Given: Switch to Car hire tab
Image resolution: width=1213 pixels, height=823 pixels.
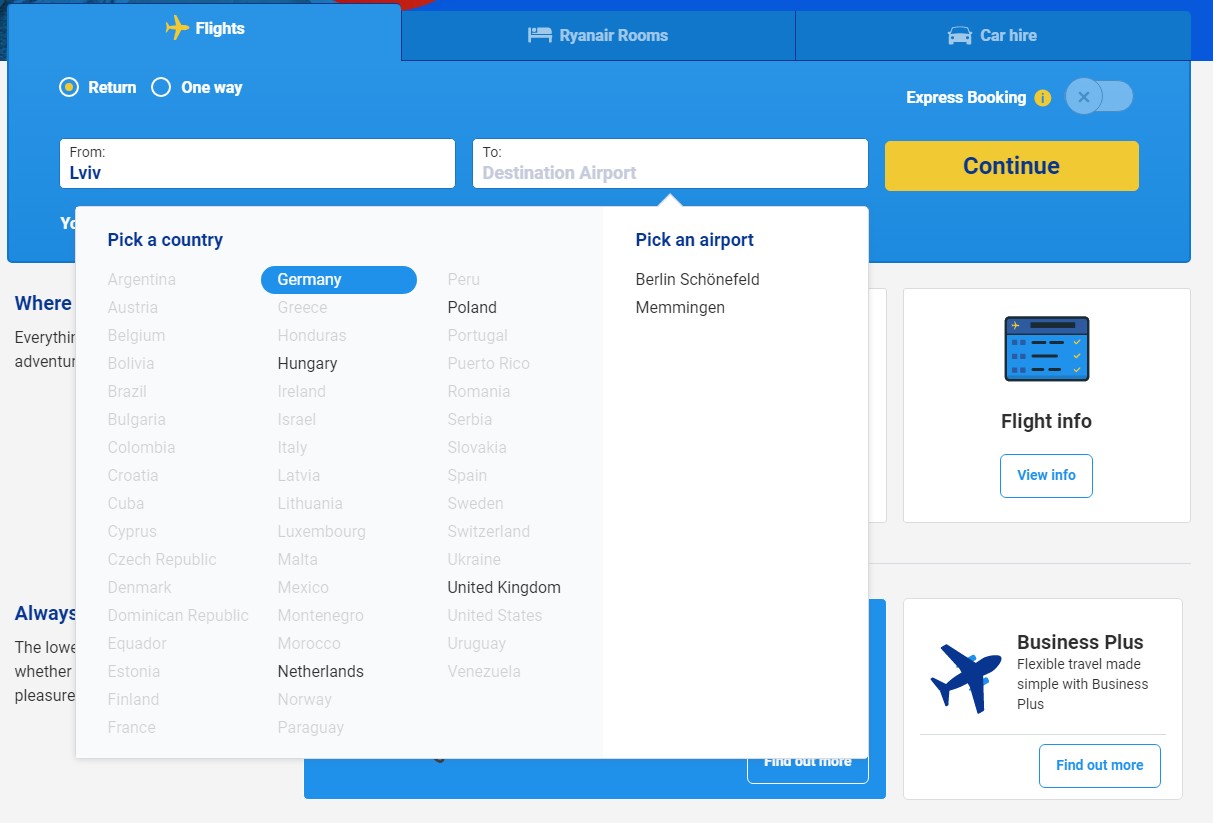Looking at the screenshot, I should coord(993,36).
